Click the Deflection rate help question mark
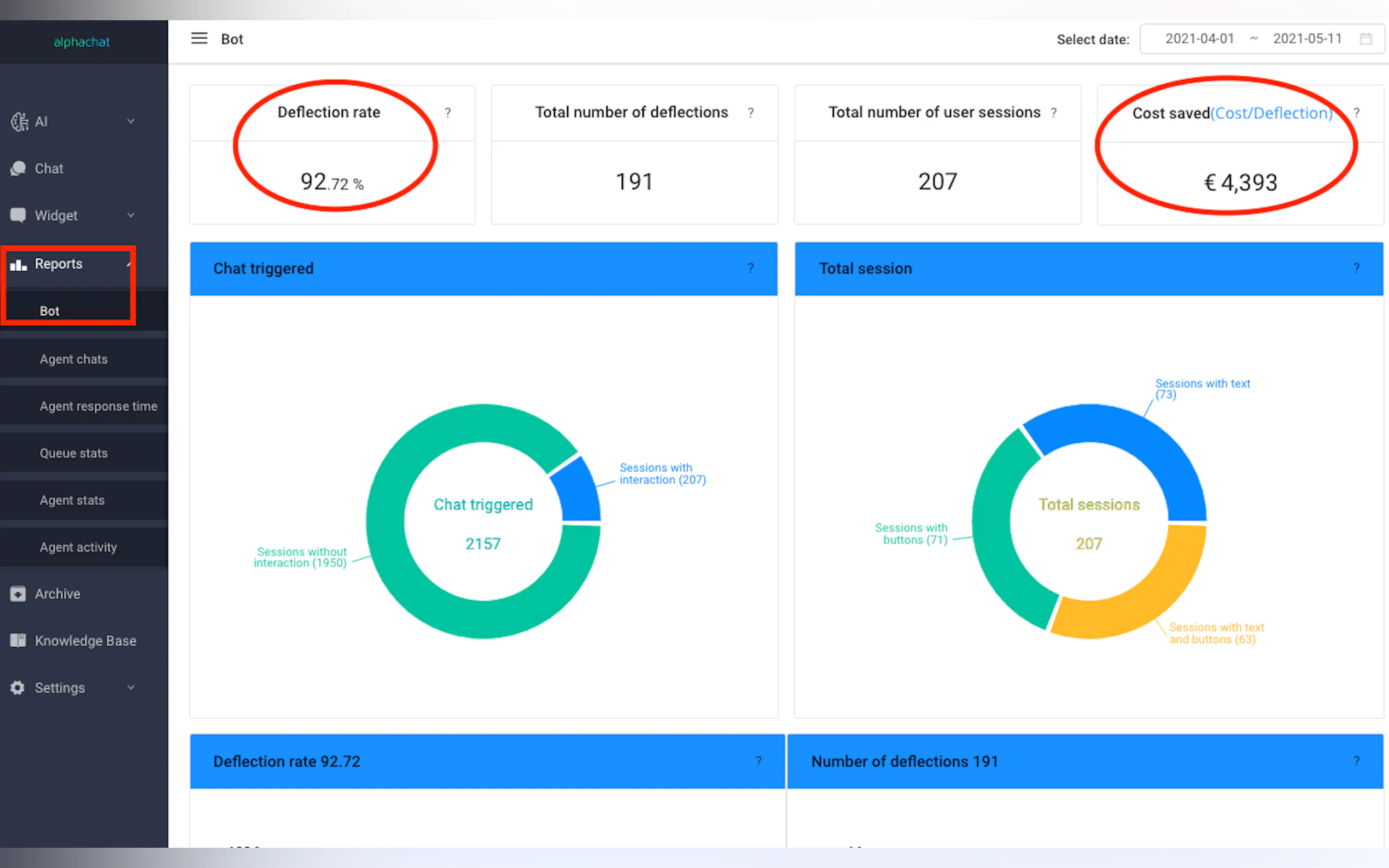The width and height of the screenshot is (1389, 868). point(448,113)
